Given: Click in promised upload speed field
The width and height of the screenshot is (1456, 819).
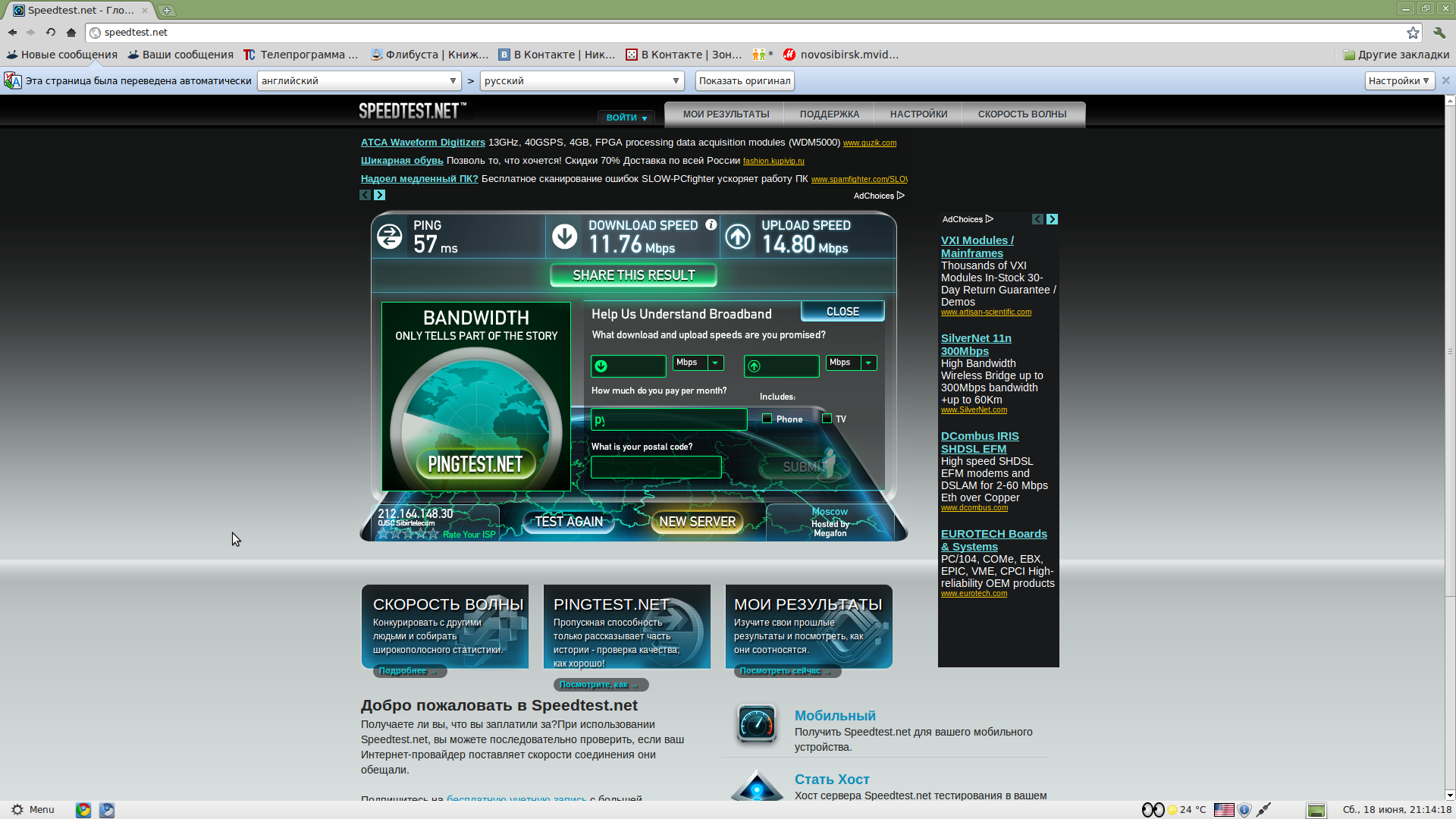Looking at the screenshot, I should (782, 366).
